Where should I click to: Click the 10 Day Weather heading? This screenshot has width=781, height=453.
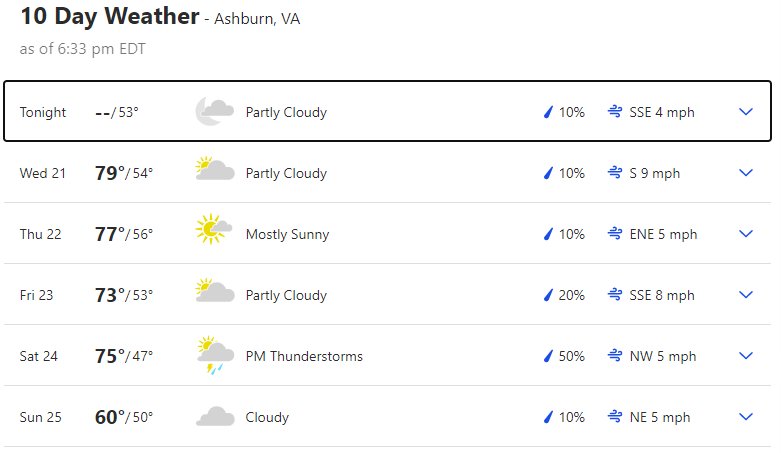click(110, 16)
